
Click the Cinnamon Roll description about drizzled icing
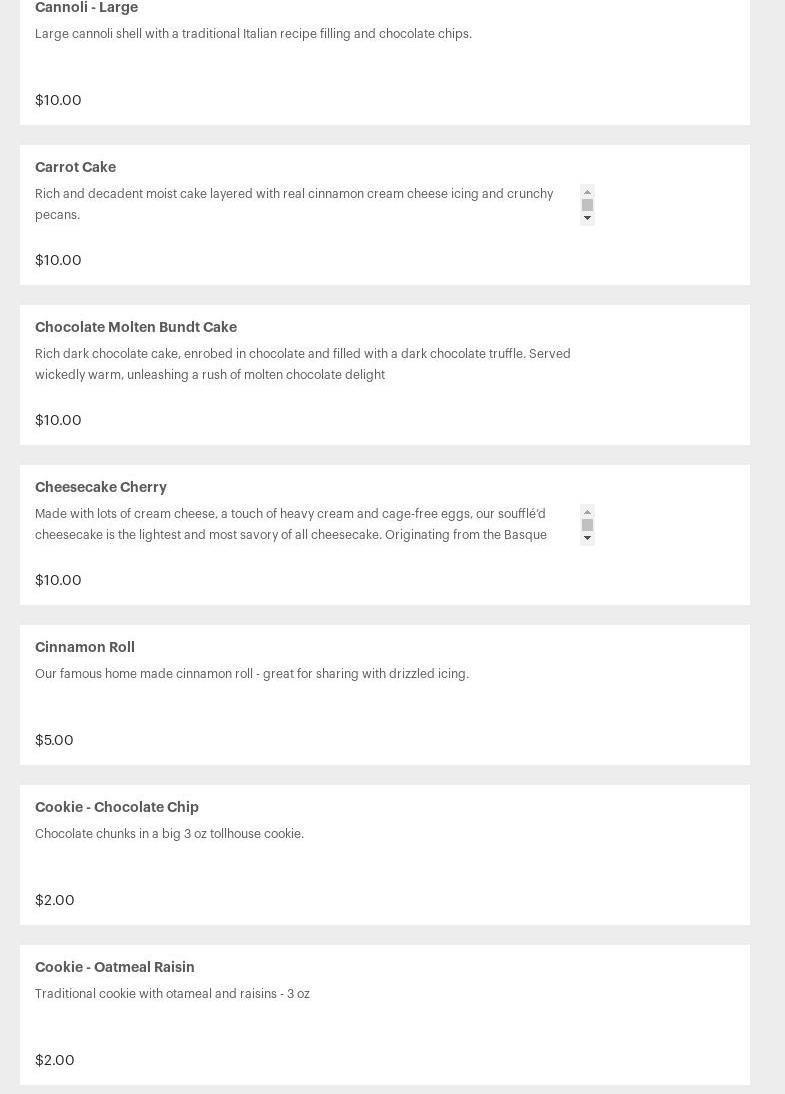point(252,674)
